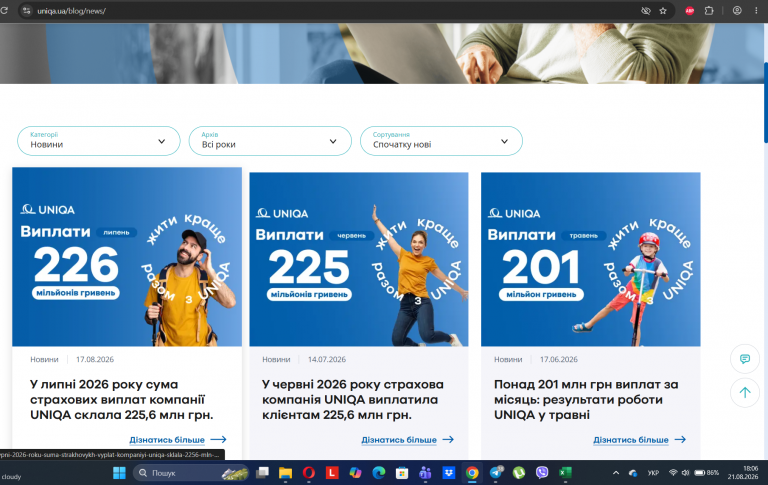The width and height of the screenshot is (768, 485).
Task: Click the Новини tag above the 17.08.2026 date
Action: click(x=44, y=359)
